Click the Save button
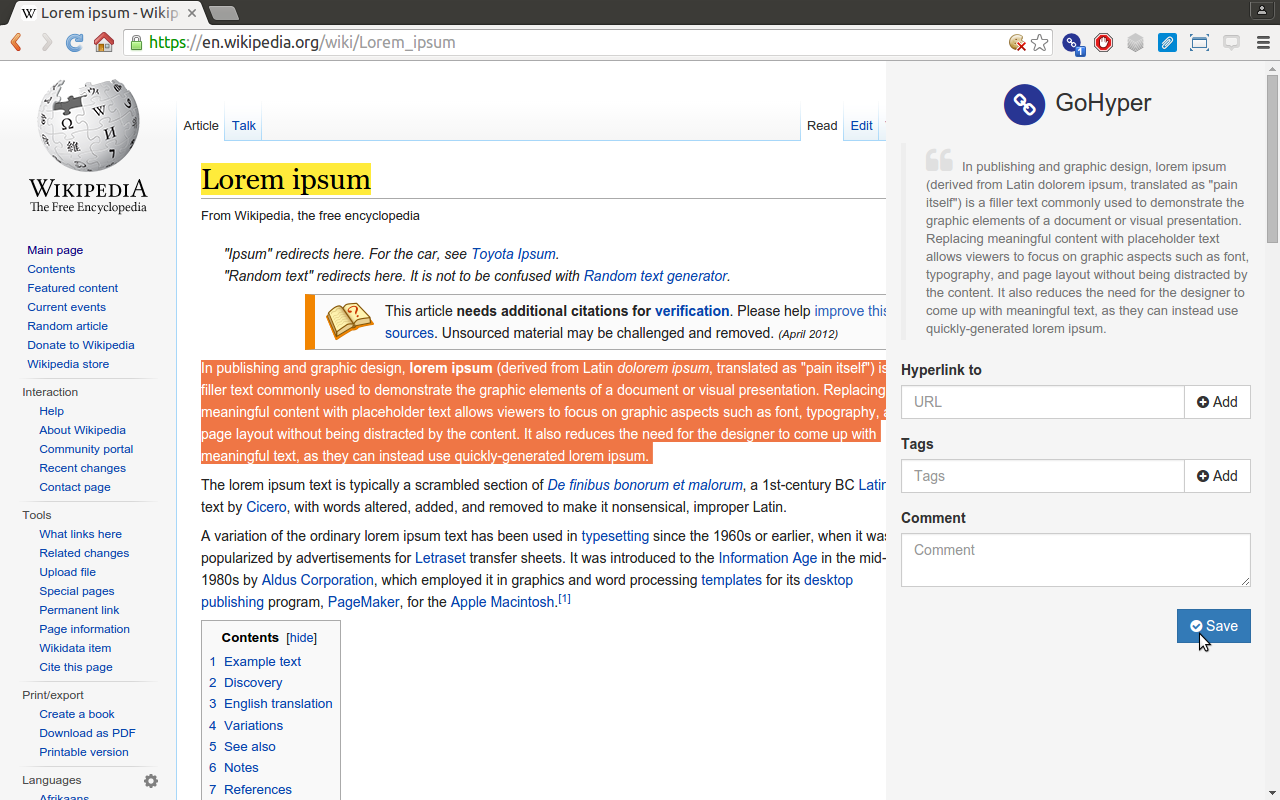Screen dimensions: 1280x800 coord(1214,626)
